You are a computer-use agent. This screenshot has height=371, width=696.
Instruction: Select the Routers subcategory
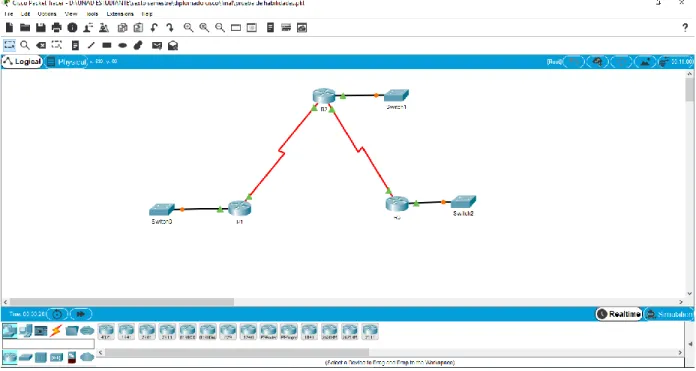tap(9, 357)
